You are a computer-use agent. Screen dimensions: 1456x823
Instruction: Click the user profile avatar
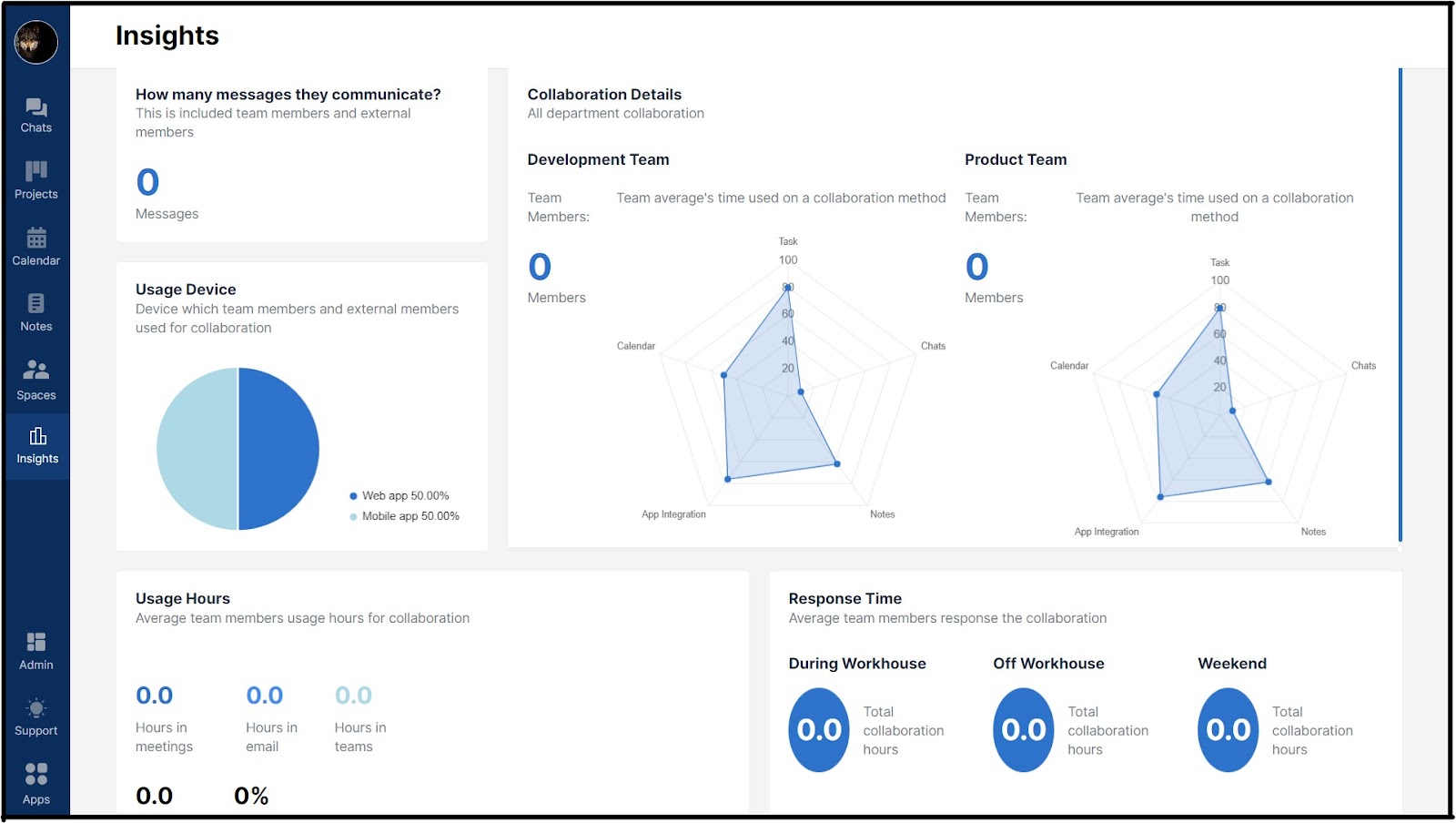pos(36,41)
